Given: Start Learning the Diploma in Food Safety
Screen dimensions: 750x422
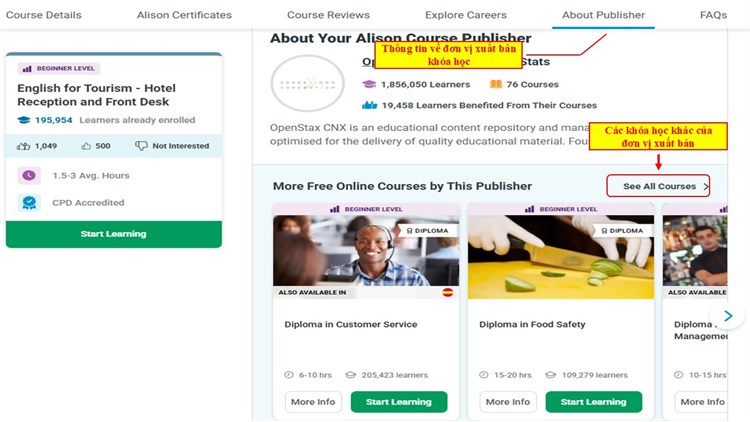Looking at the screenshot, I should click(593, 402).
